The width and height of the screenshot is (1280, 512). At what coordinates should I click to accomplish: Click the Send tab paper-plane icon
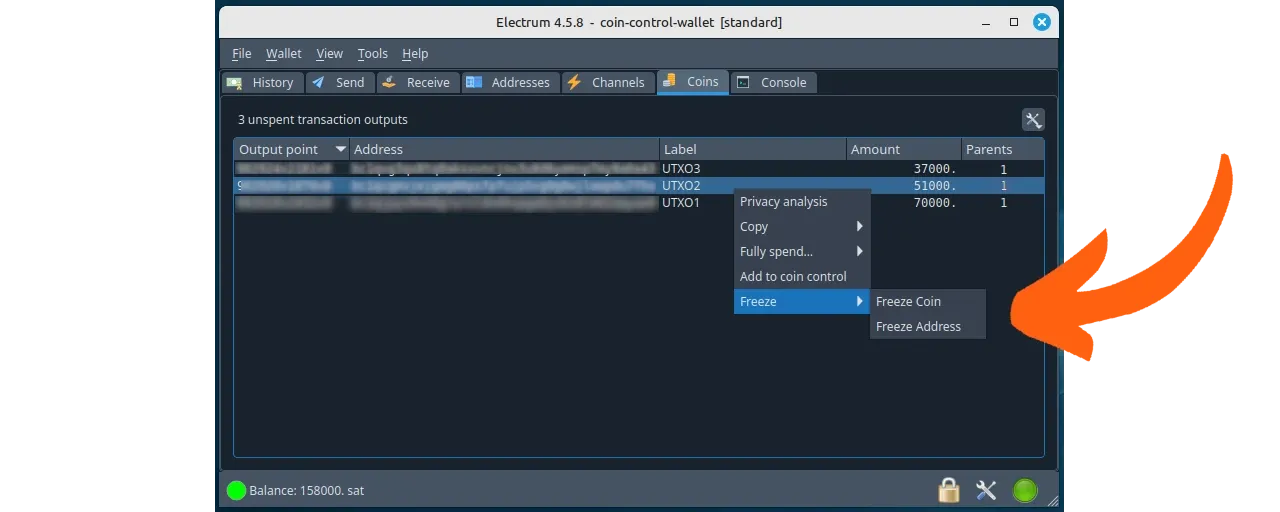[318, 82]
